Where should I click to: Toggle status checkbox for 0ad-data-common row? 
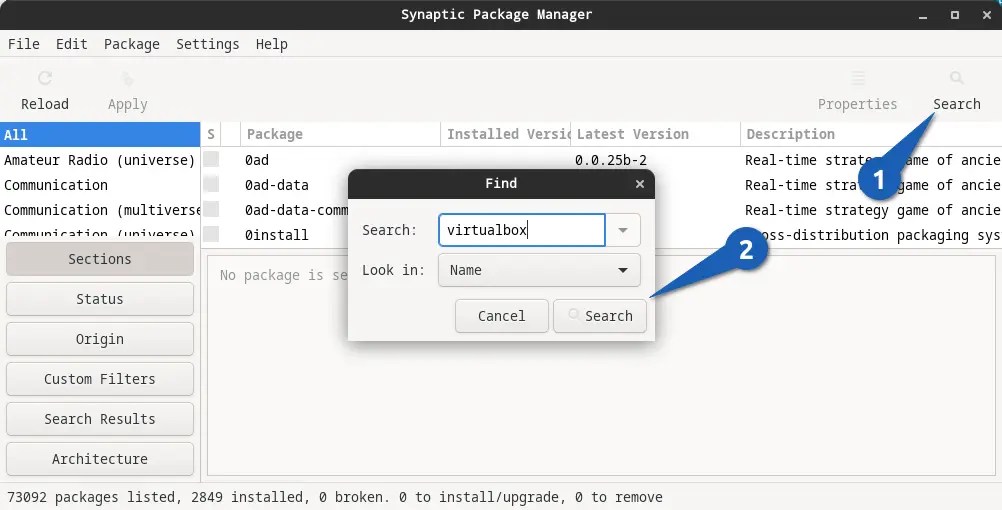point(211,209)
